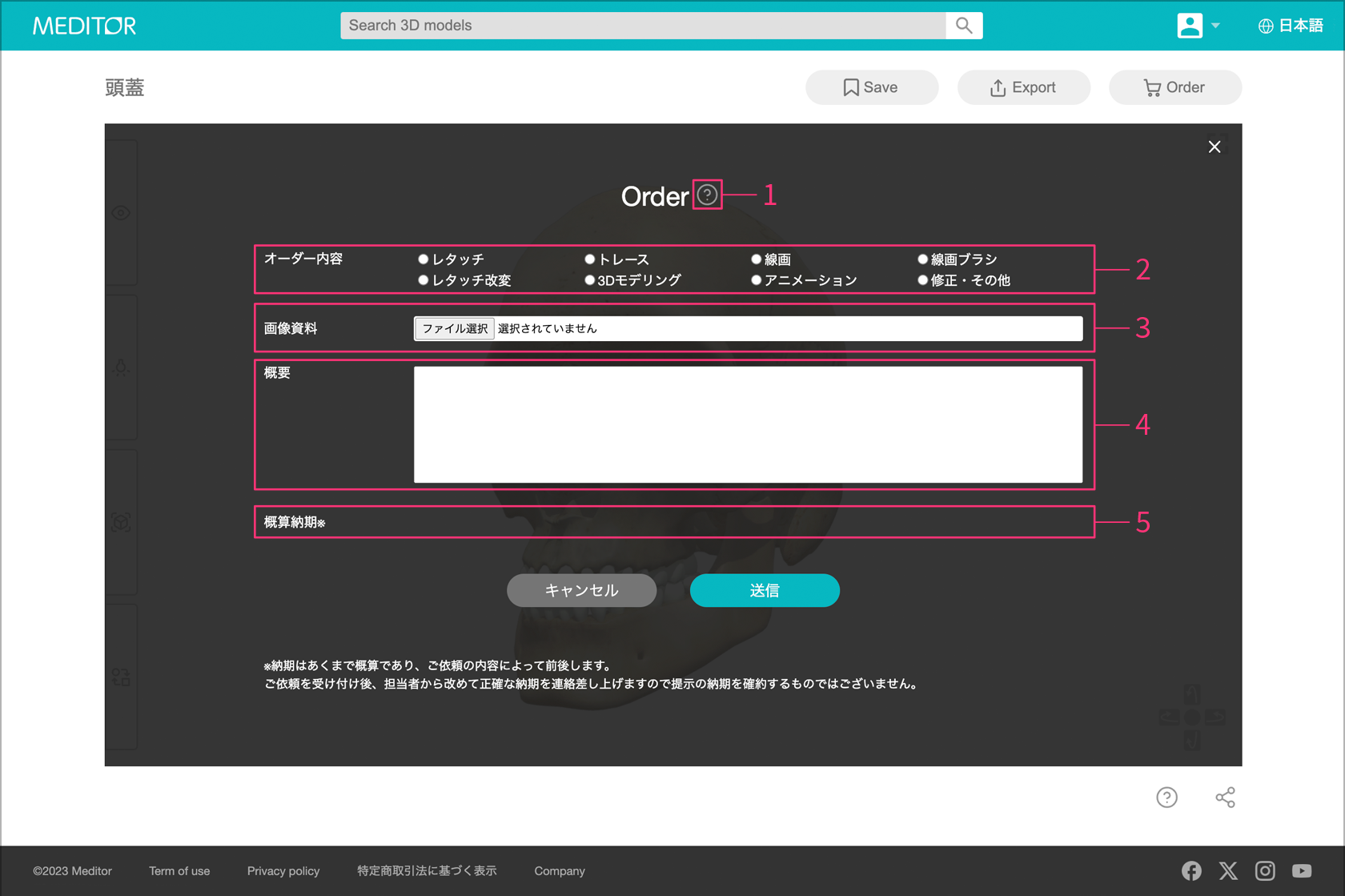The width and height of the screenshot is (1345, 896).
Task: Click the help icon beside Order title
Action: tap(707, 195)
